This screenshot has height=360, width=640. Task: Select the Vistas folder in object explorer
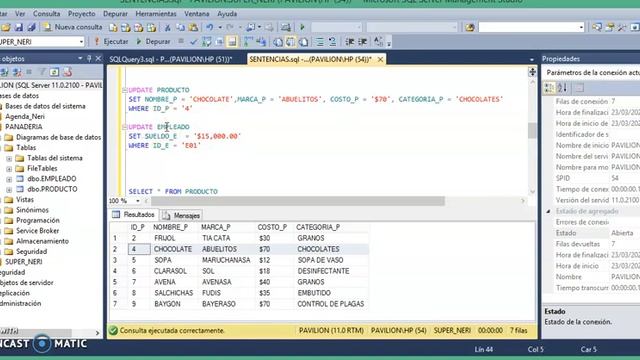(24, 200)
